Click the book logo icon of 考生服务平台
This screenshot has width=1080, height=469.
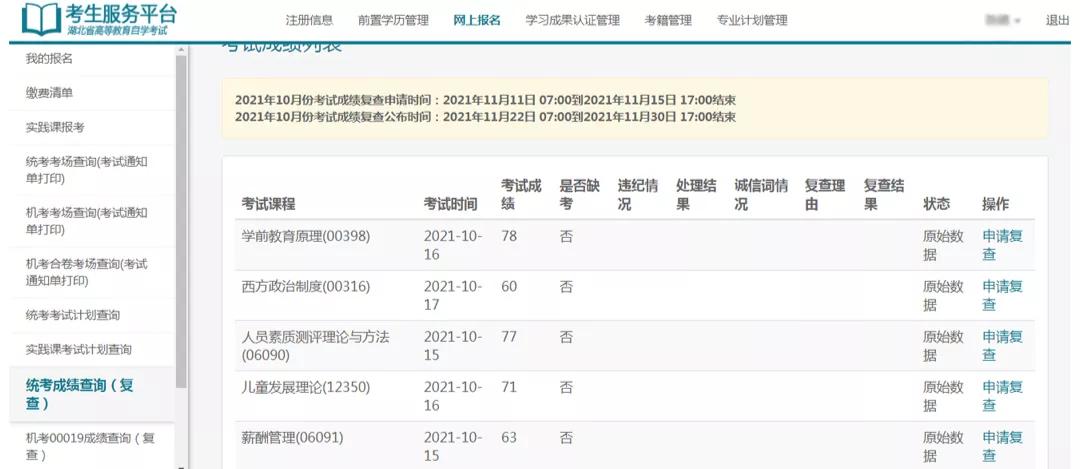click(41, 19)
